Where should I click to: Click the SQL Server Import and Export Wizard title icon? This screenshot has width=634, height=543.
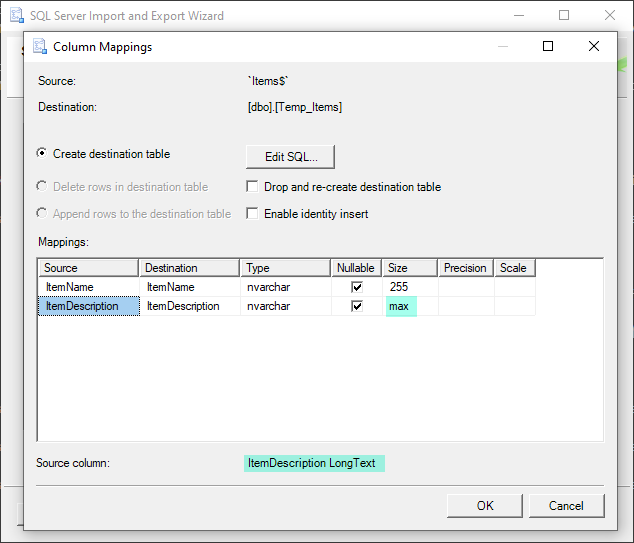point(17,15)
